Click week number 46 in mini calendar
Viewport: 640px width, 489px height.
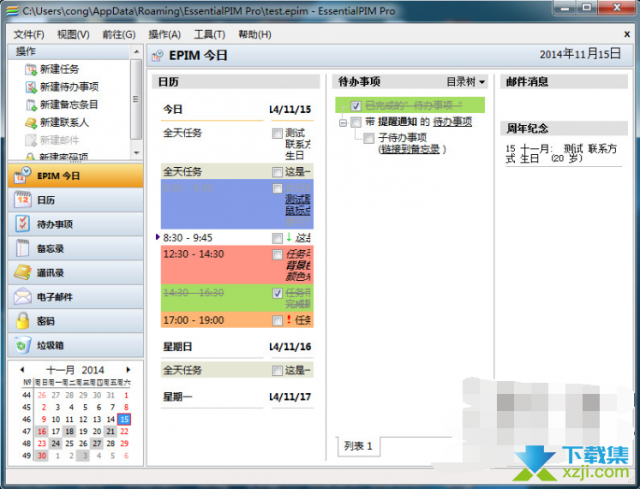coord(27,419)
